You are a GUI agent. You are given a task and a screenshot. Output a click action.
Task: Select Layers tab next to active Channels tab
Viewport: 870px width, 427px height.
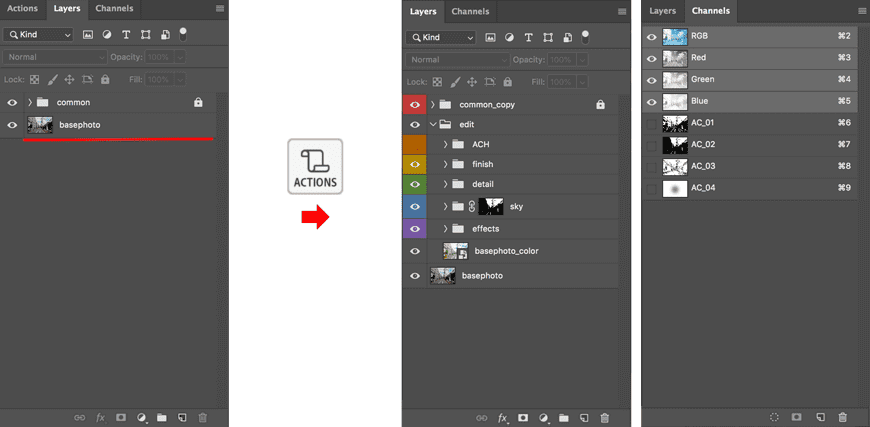tap(663, 11)
